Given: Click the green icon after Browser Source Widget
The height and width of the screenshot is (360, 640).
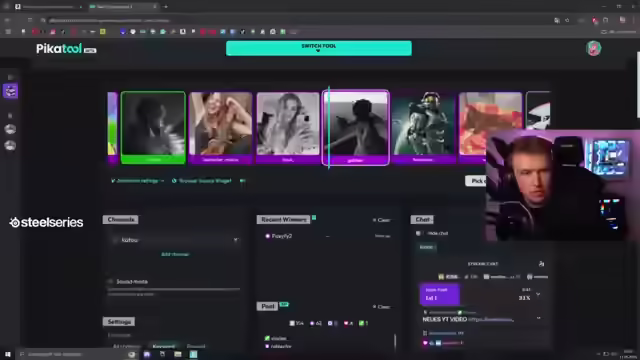Looking at the screenshot, I should [243, 181].
